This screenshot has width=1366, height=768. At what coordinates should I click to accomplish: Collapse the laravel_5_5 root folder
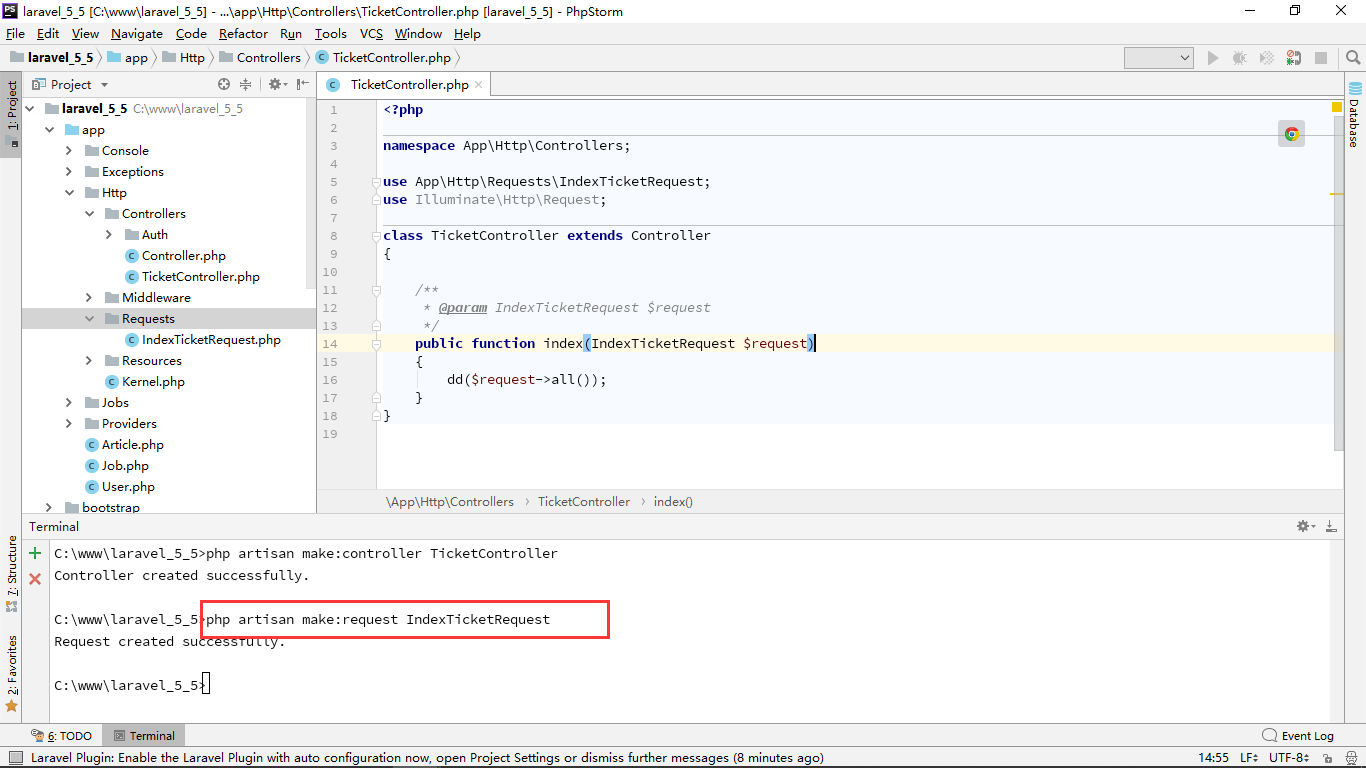[x=30, y=109]
